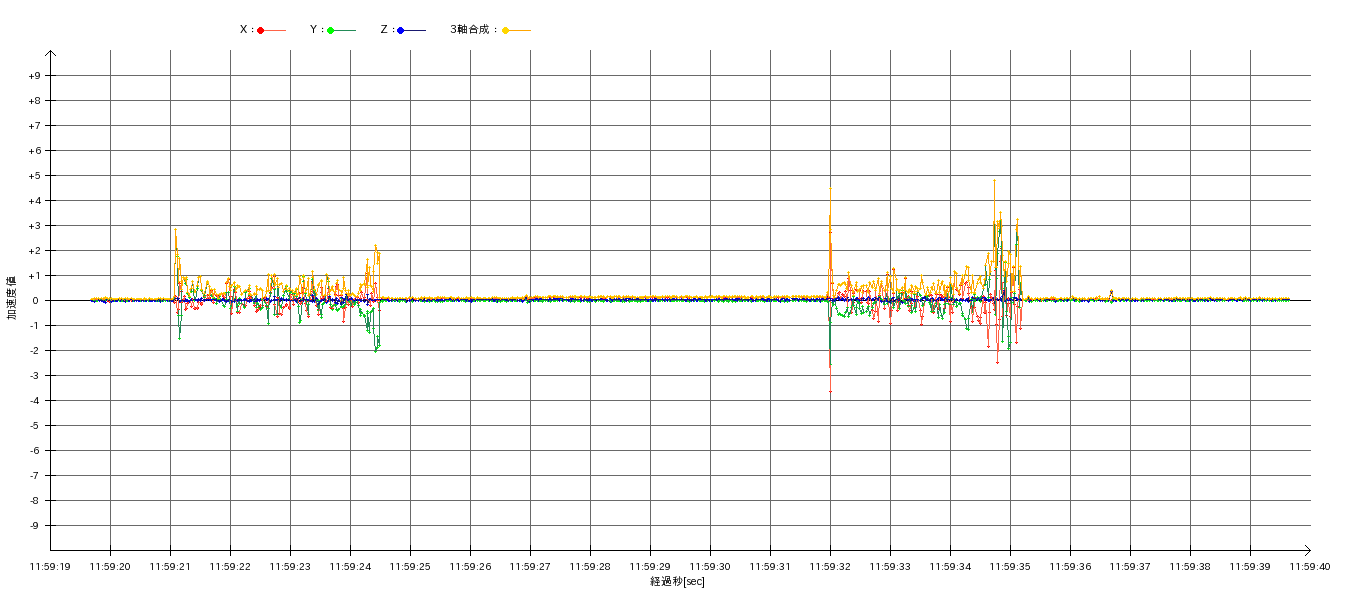Click the 11:59:40 time axis label

[x=1310, y=566]
